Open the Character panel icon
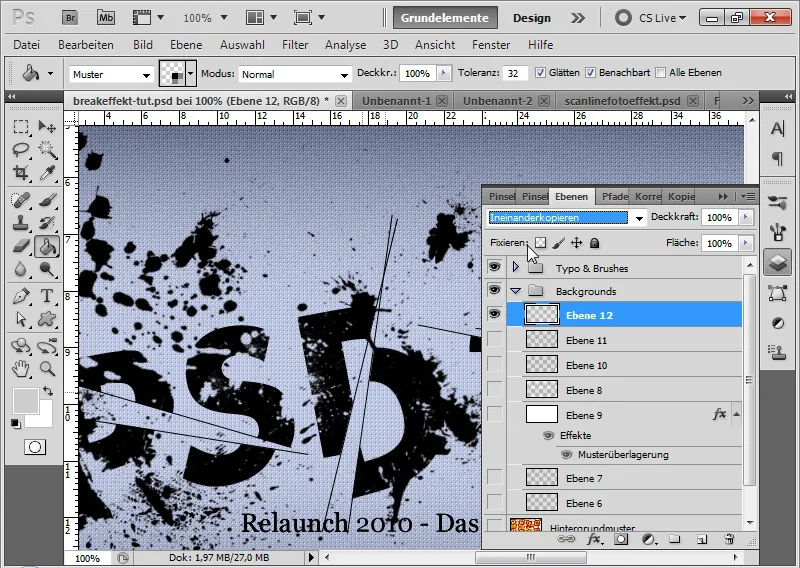Screen dimensions: 800x568 [777, 129]
